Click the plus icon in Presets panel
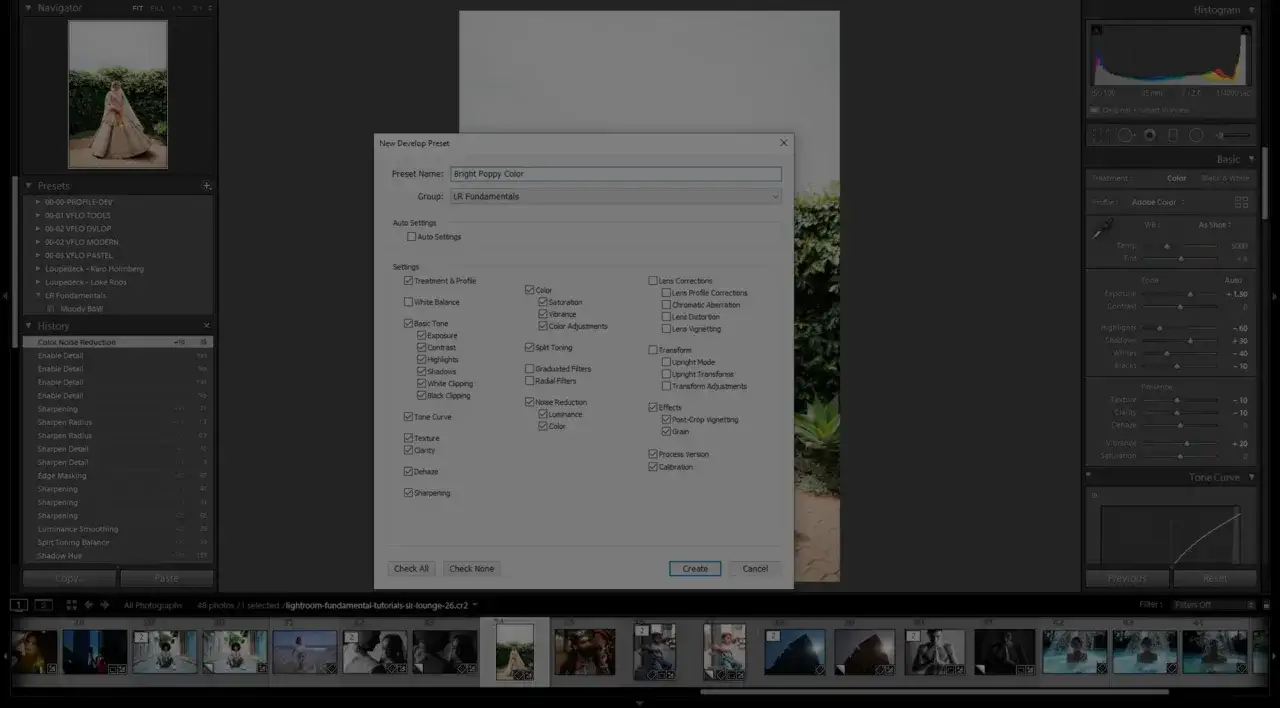The height and width of the screenshot is (708, 1280). (x=207, y=186)
